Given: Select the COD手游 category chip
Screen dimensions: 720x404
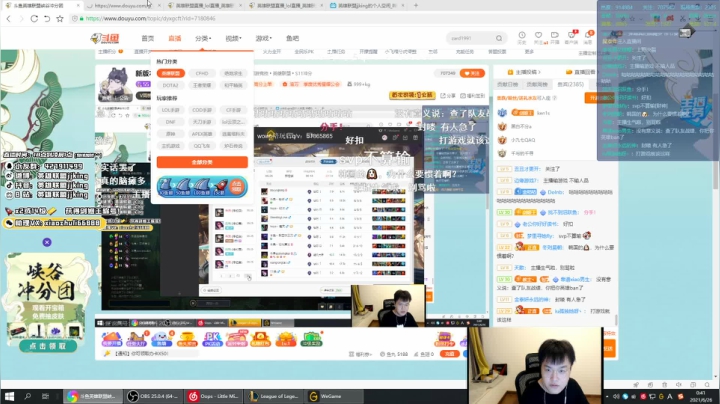Looking at the screenshot, I should [x=202, y=110].
